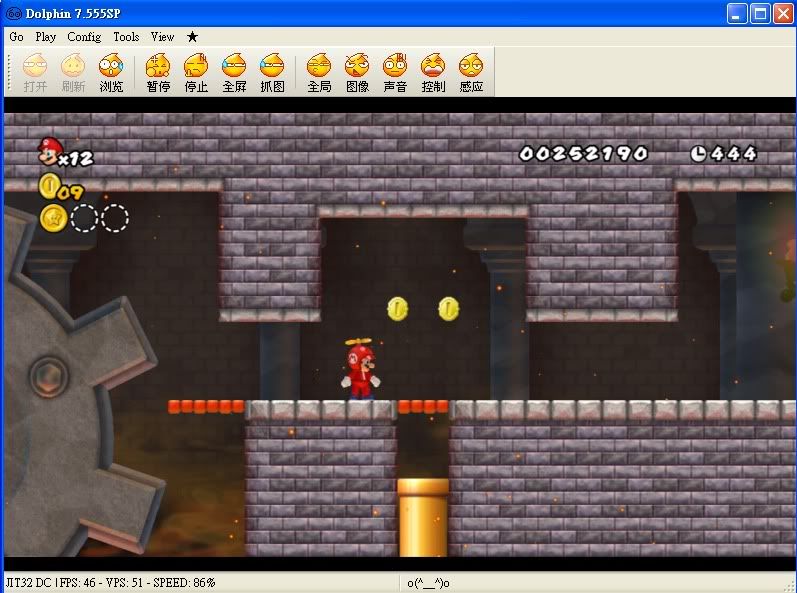Screen dimensions: 797x593
Task: Click the coin counter showing 09
Action: [x=61, y=187]
